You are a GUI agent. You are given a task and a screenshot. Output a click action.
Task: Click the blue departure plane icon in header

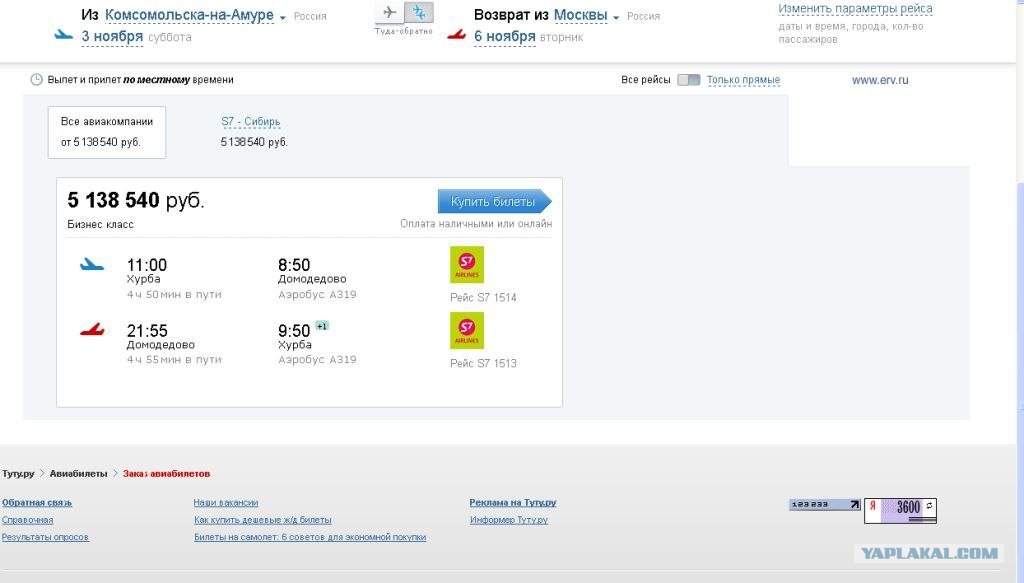[63, 35]
